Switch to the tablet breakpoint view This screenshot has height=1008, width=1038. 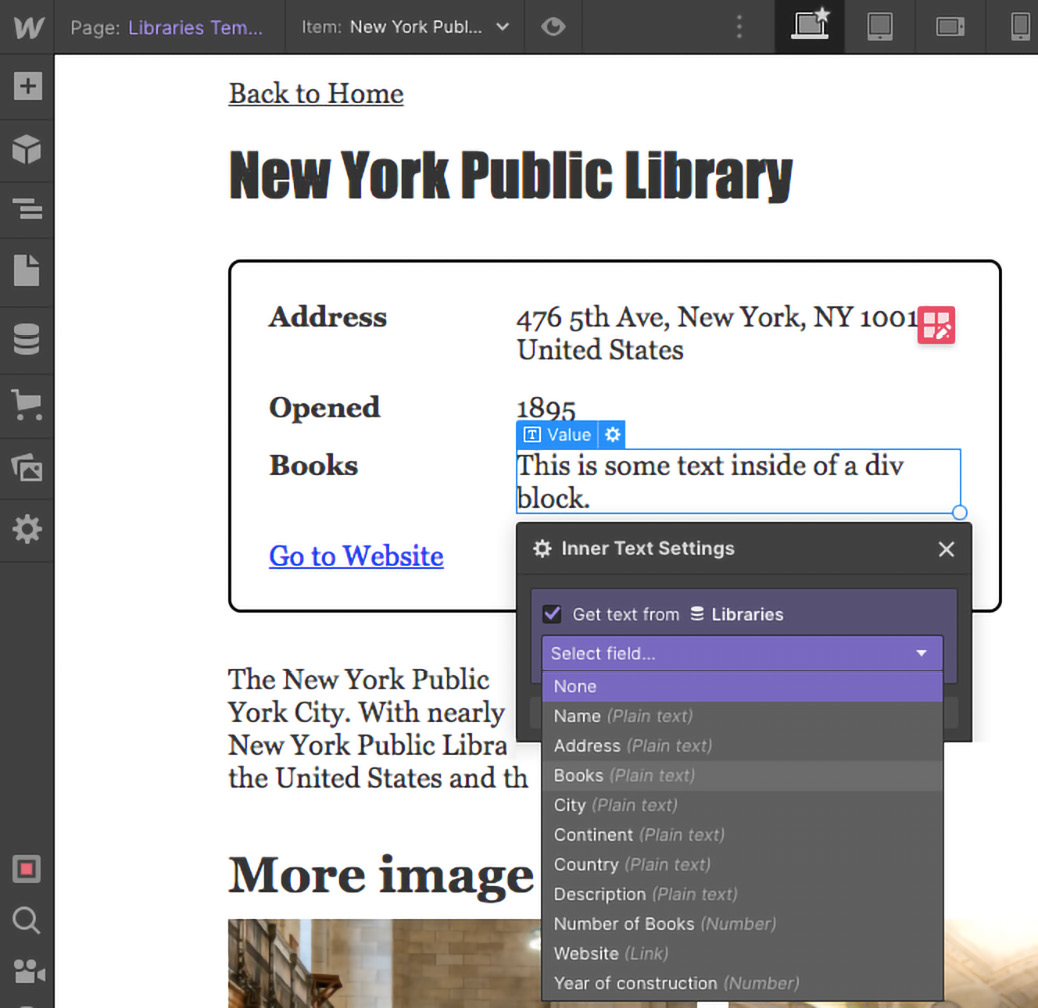point(880,27)
